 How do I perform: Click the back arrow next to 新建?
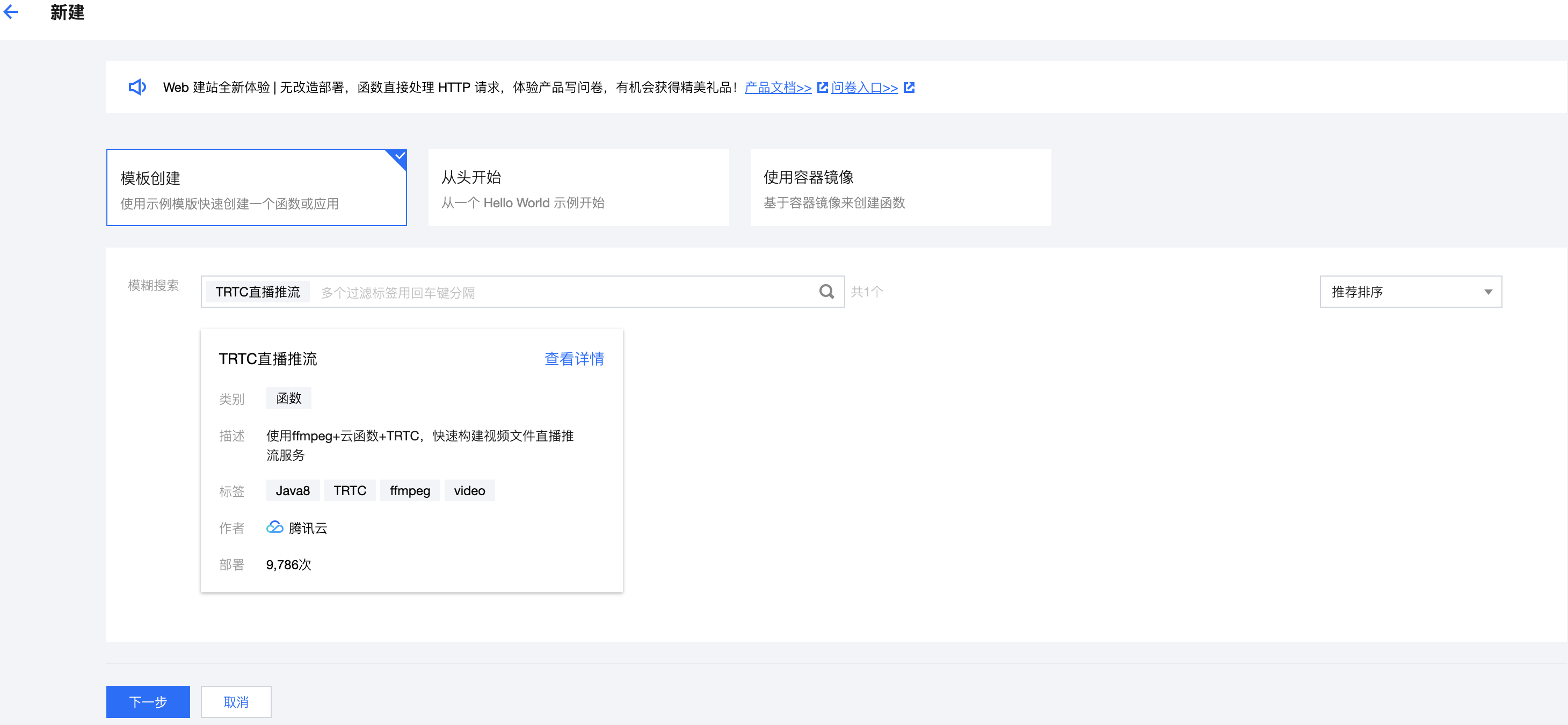(x=11, y=12)
